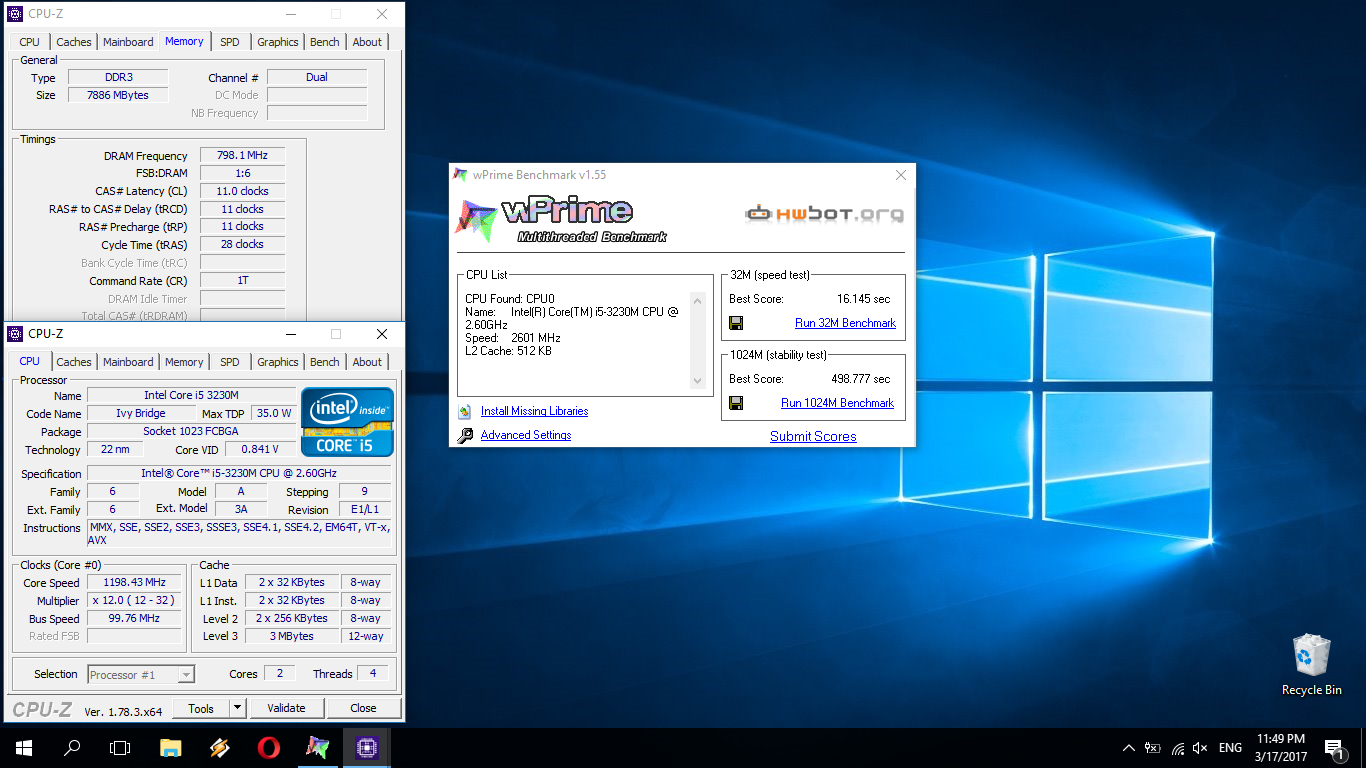Image resolution: width=1366 pixels, height=768 pixels.
Task: Open Caches tab in lower CPU-Z window
Action: (74, 362)
